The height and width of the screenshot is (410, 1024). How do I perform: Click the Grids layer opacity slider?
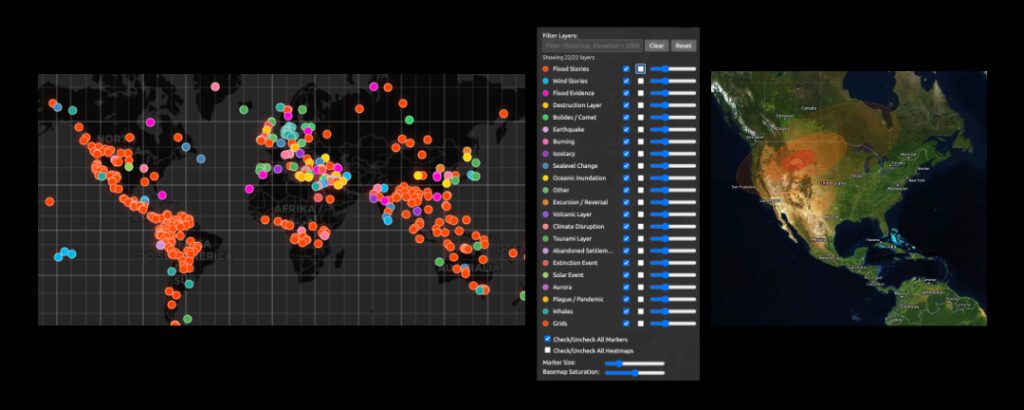(x=673, y=324)
